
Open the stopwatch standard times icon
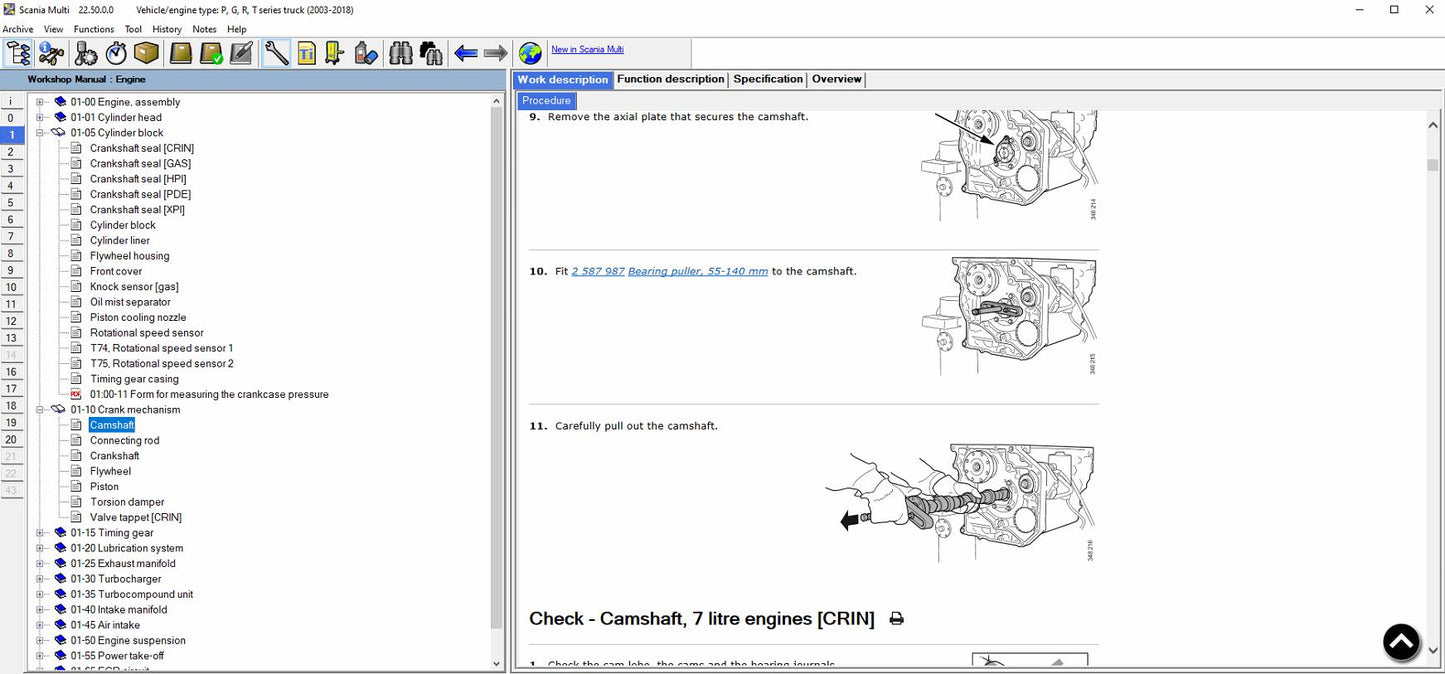[x=116, y=53]
